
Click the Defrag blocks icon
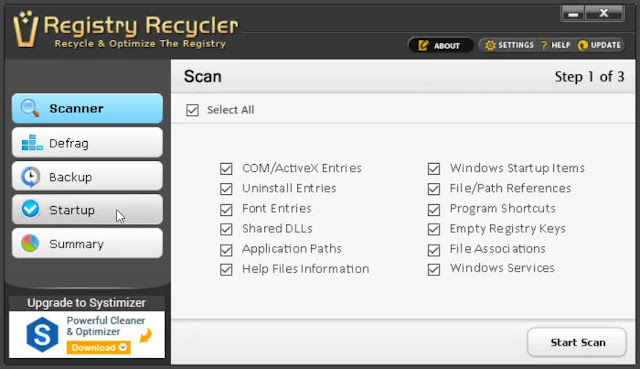[31, 143]
